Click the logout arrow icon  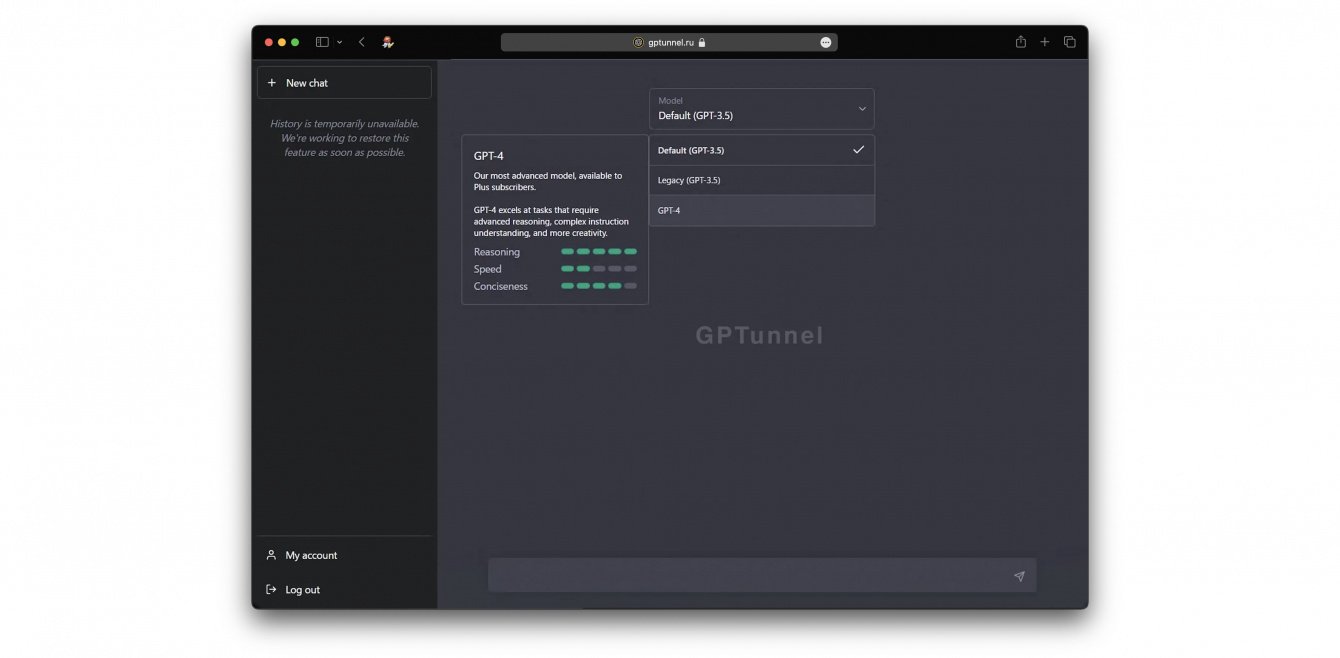(271, 590)
